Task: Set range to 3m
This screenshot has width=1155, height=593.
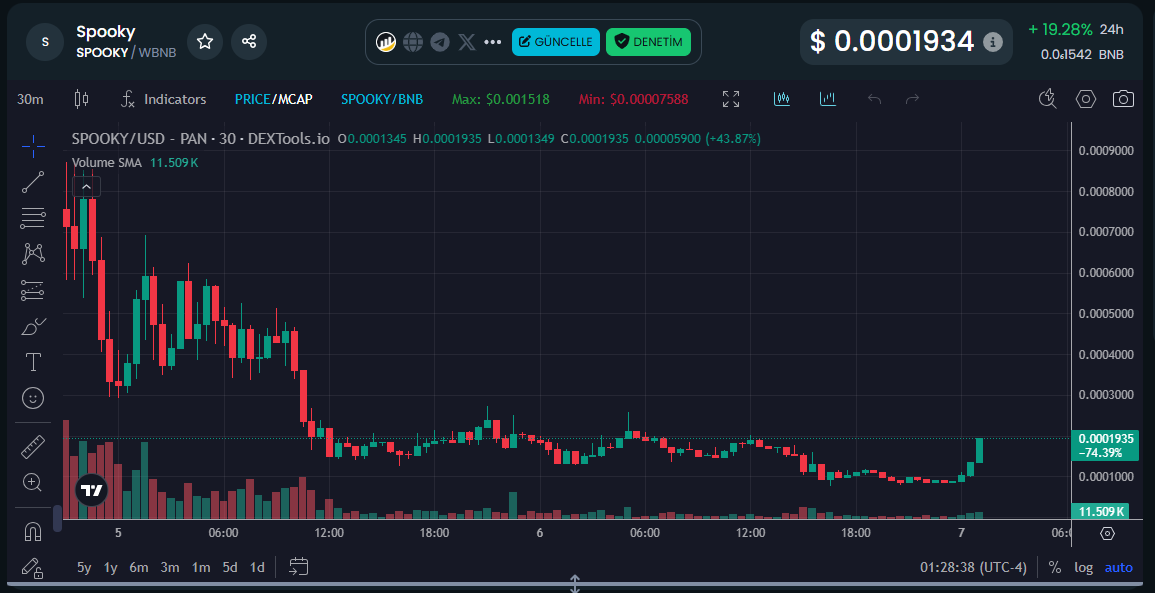Action: (170, 567)
